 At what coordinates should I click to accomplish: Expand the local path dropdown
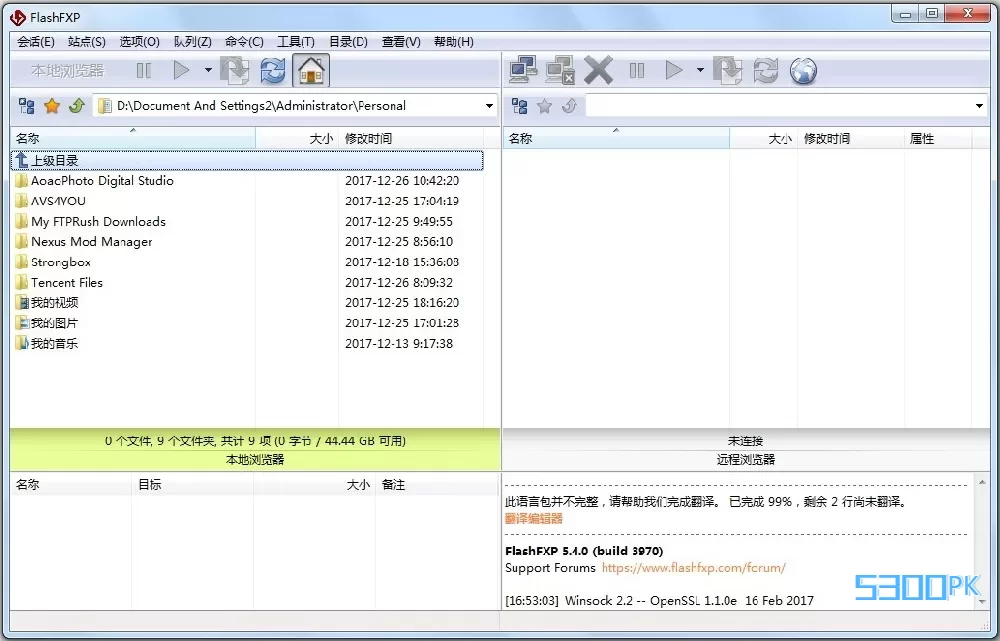click(x=489, y=106)
